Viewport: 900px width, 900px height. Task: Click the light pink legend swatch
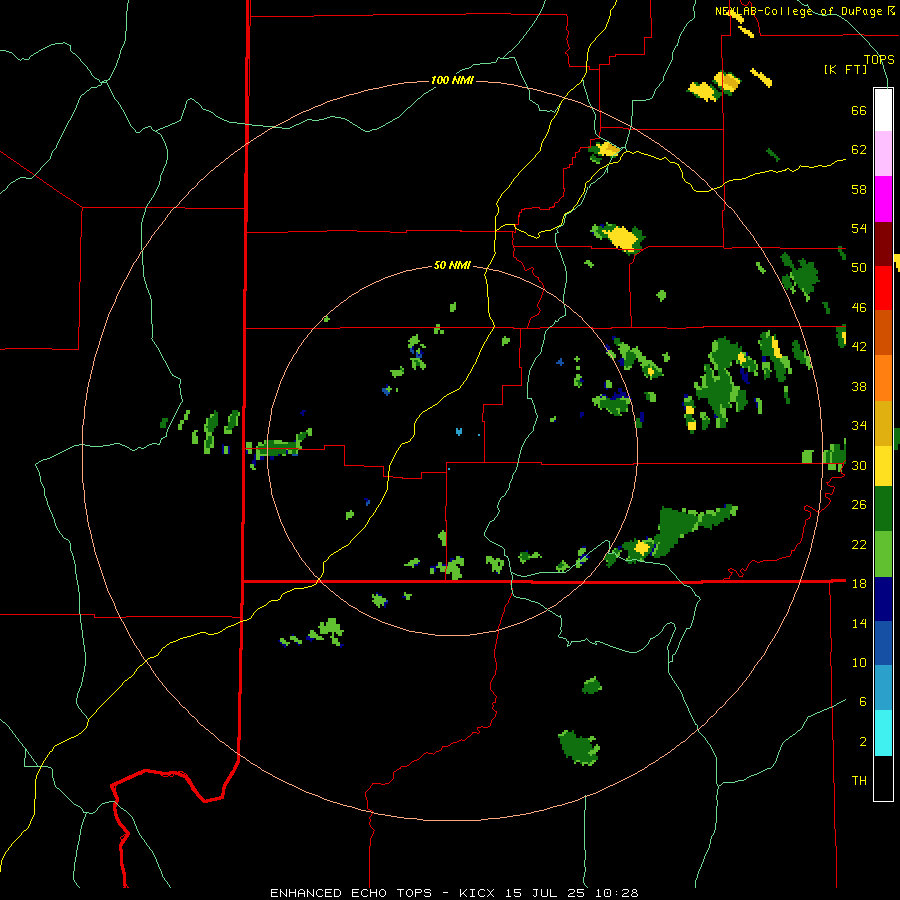click(x=883, y=154)
